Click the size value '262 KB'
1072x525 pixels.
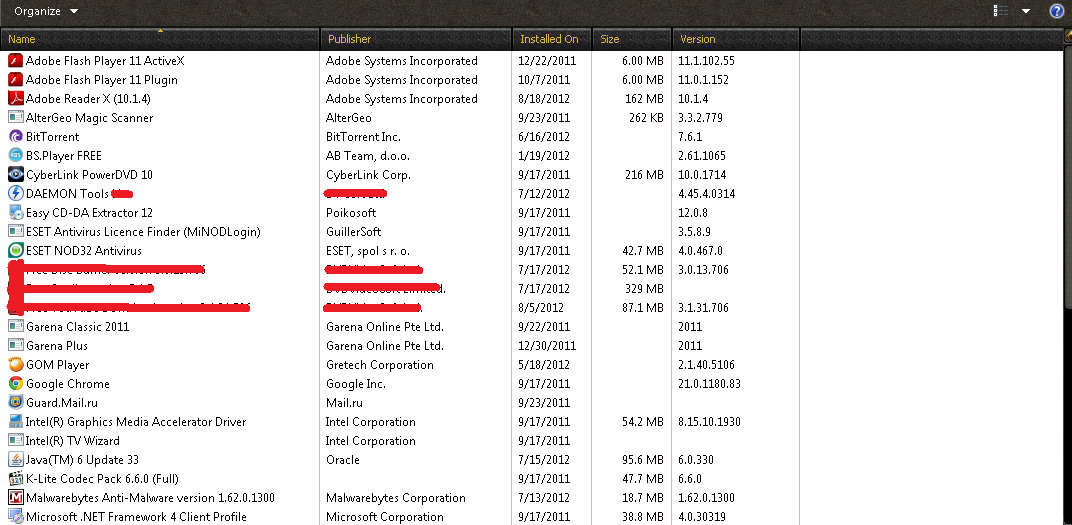(646, 118)
